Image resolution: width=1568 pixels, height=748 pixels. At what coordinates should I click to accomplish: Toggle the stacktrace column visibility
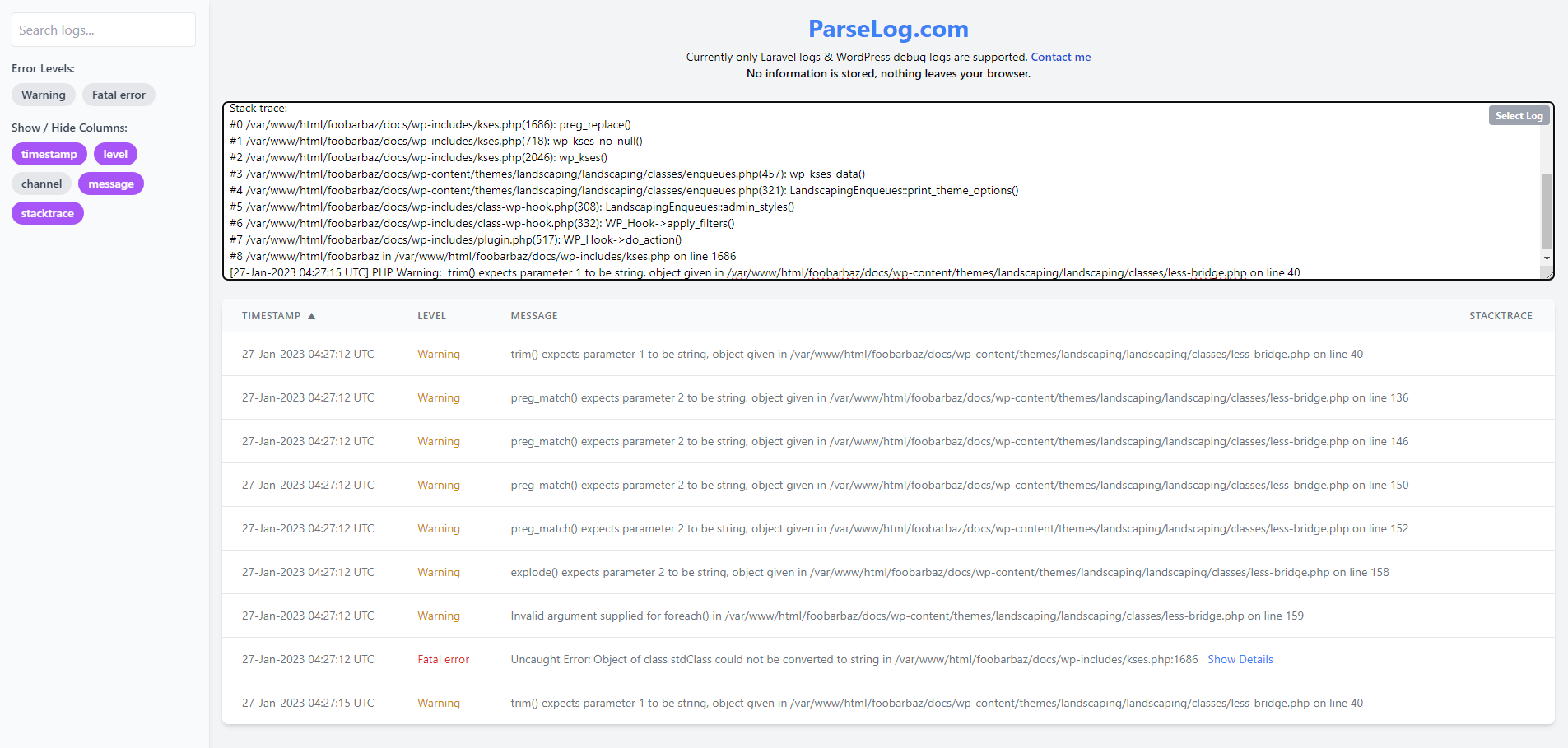point(48,213)
